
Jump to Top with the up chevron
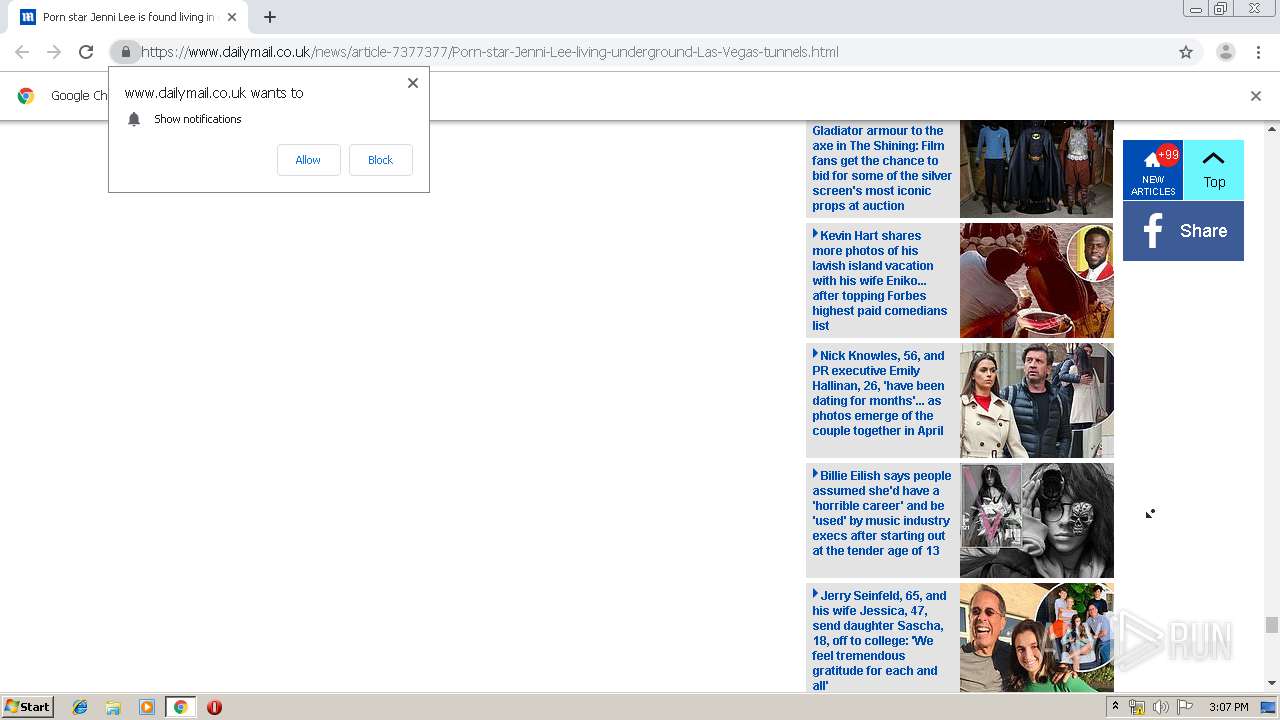pyautogui.click(x=1214, y=170)
